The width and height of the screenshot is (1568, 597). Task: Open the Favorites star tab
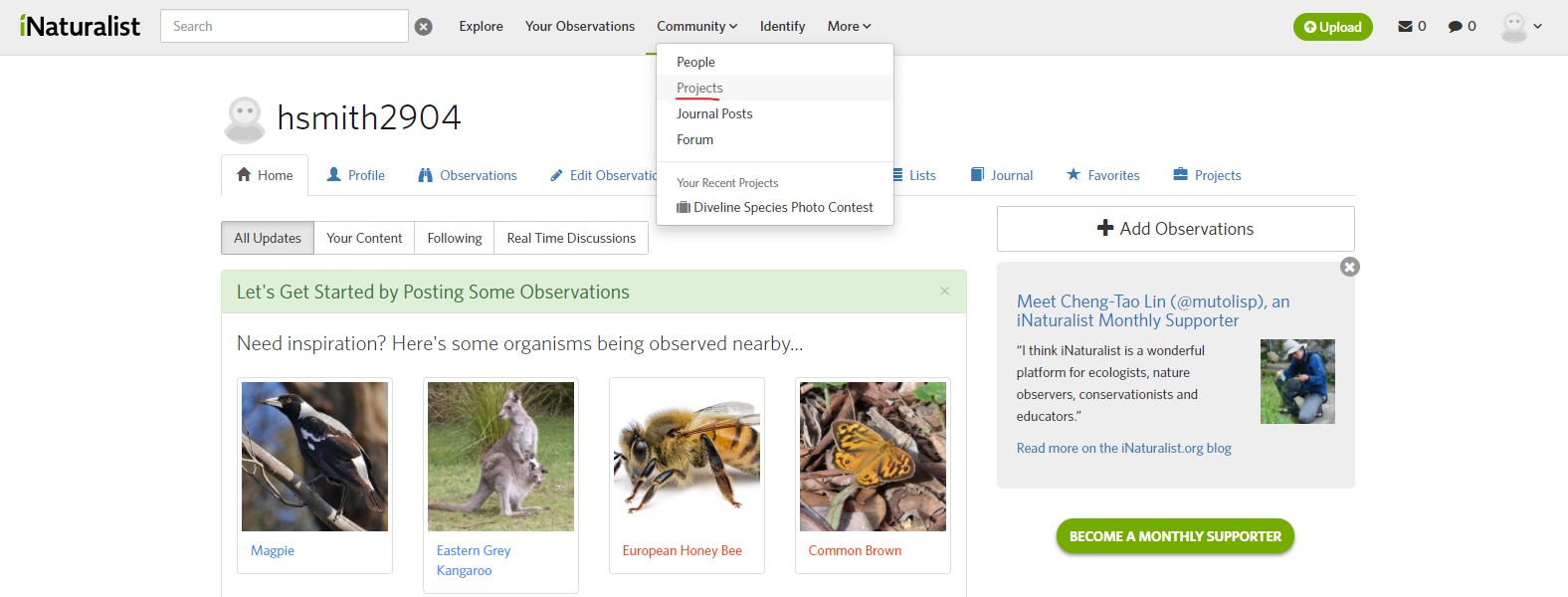pyautogui.click(x=1102, y=175)
